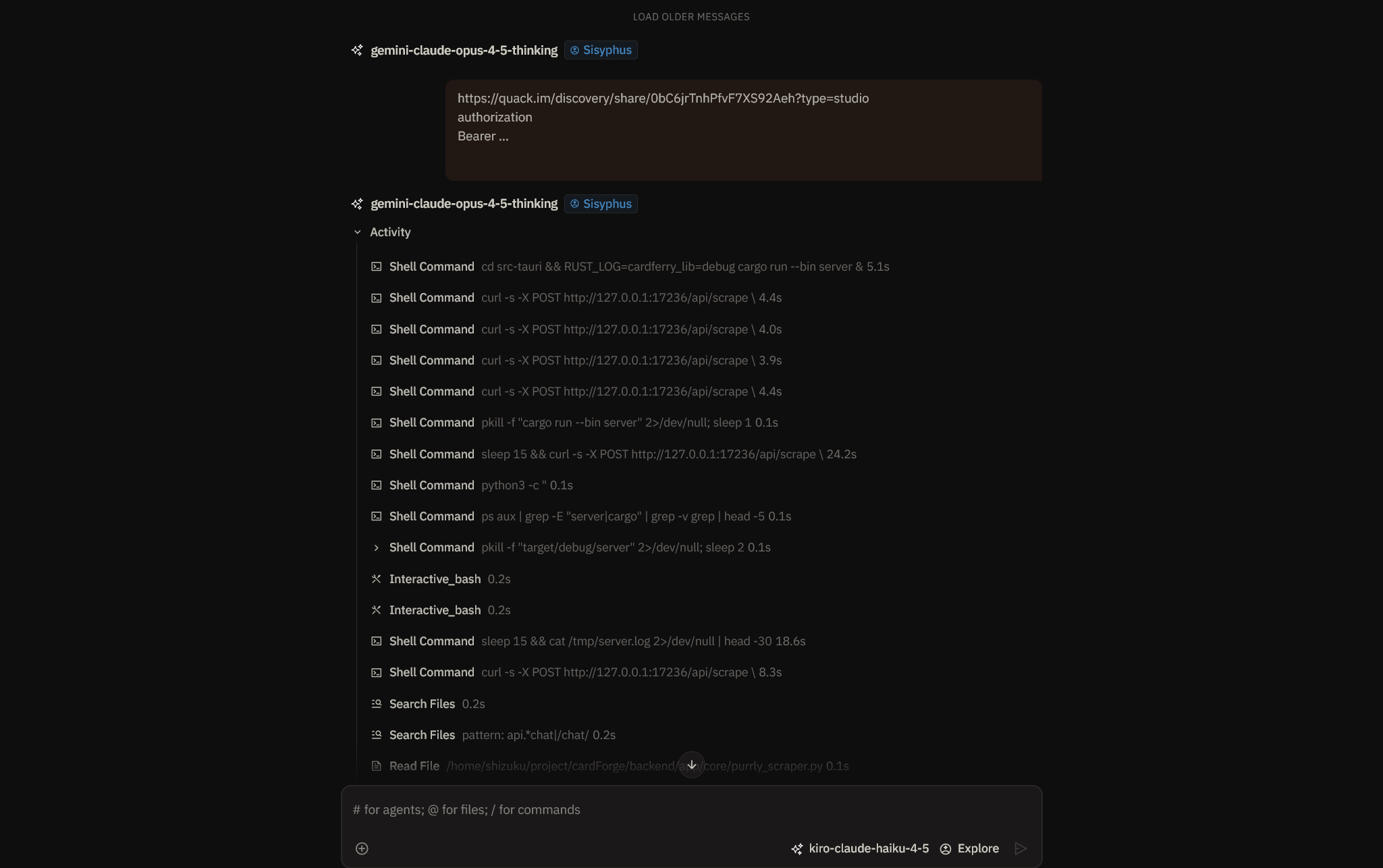This screenshot has height=868, width=1383.
Task: Click the second Sisyphus agent badge
Action: coord(601,204)
